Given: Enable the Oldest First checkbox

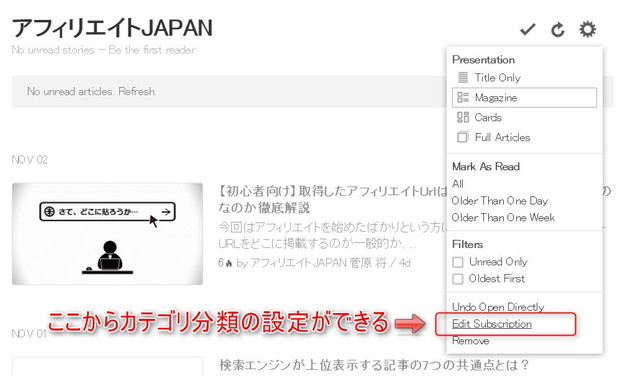Looking at the screenshot, I should (x=457, y=279).
